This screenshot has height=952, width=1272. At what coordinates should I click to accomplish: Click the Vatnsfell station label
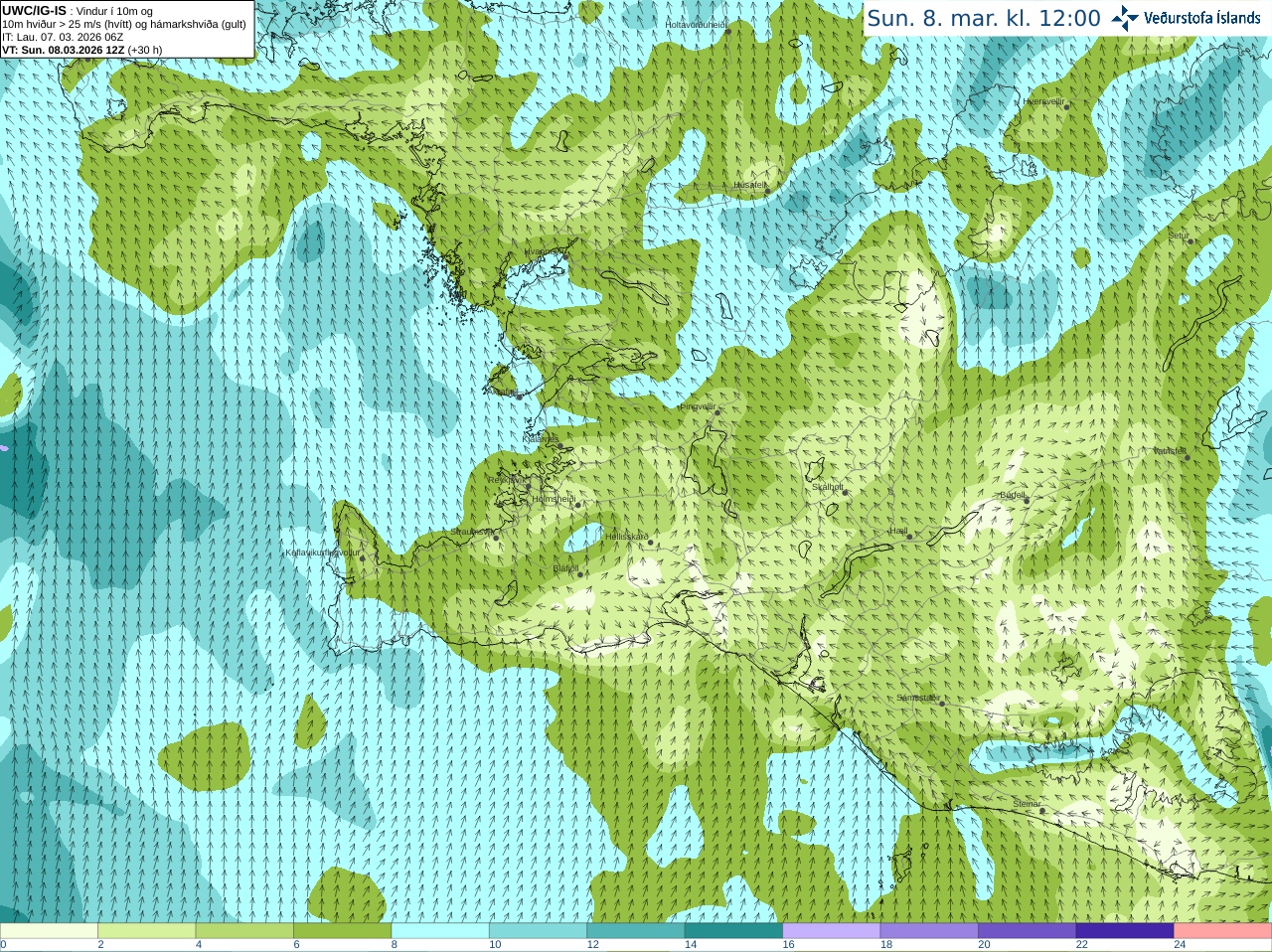pyautogui.click(x=1169, y=451)
